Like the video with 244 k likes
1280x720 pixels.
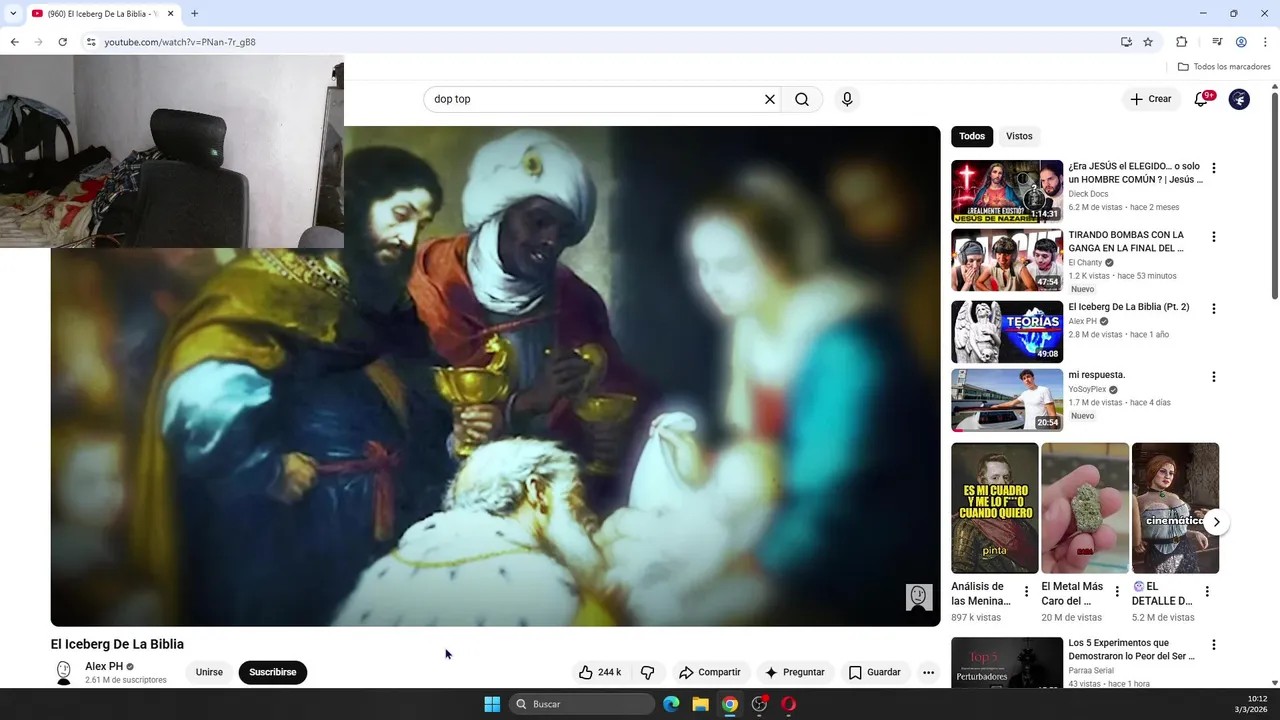600,672
